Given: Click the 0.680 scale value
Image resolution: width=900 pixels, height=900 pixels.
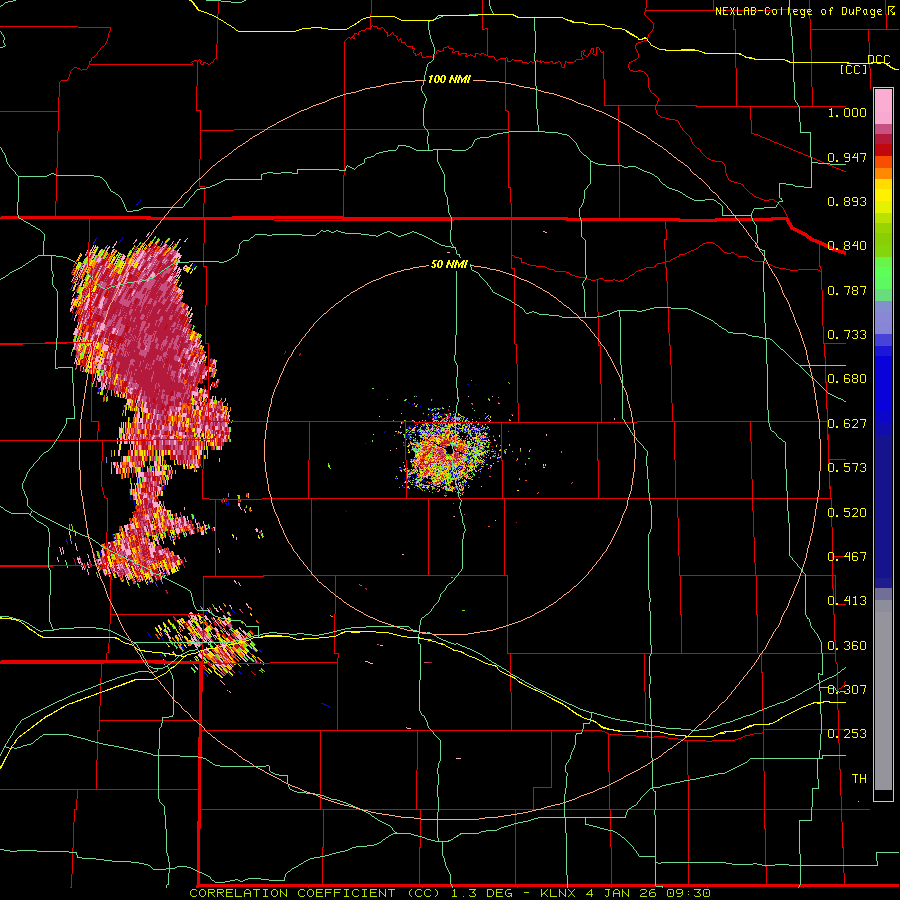Looking at the screenshot, I should tap(847, 379).
